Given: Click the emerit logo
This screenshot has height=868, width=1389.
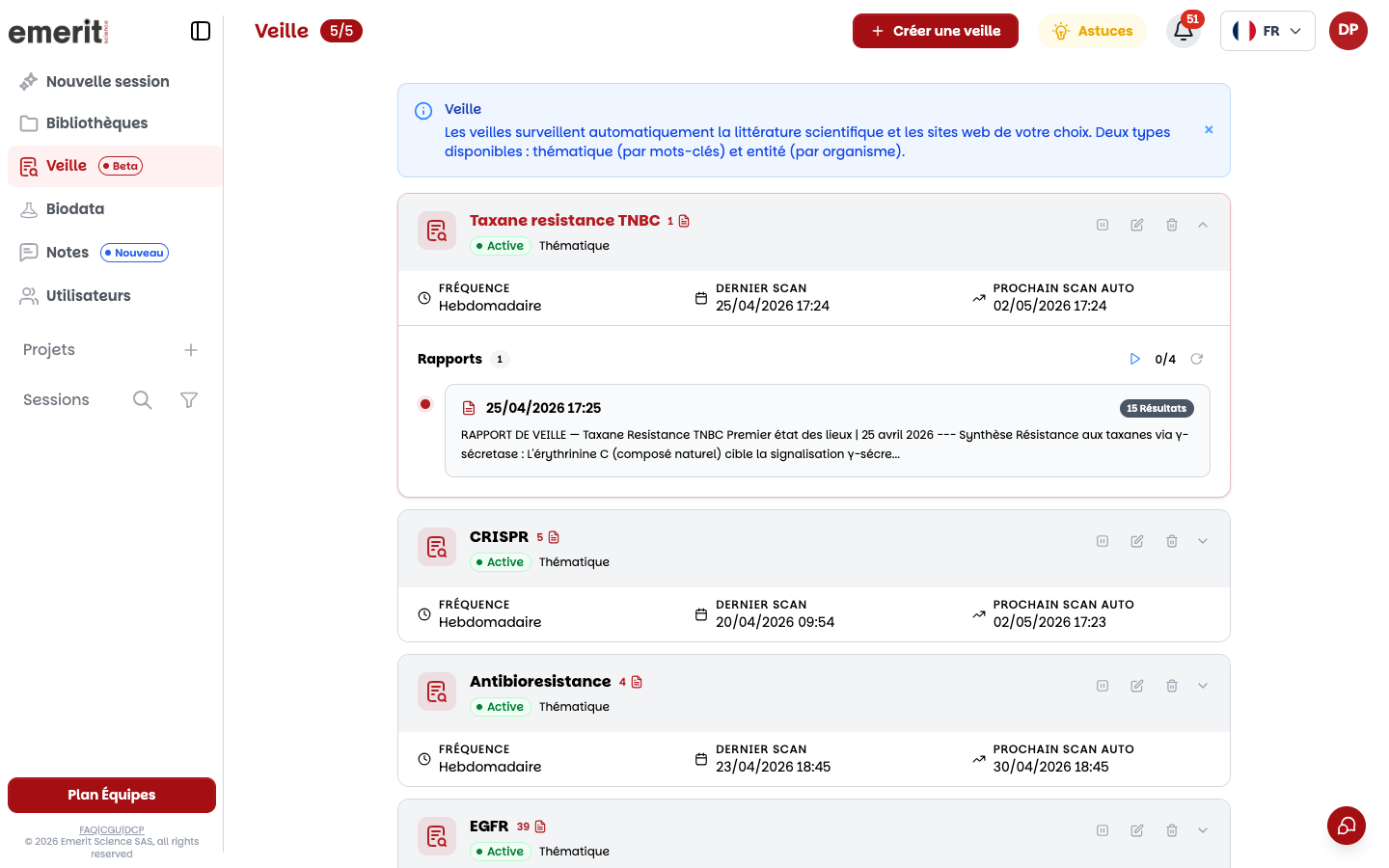Looking at the screenshot, I should 59,32.
